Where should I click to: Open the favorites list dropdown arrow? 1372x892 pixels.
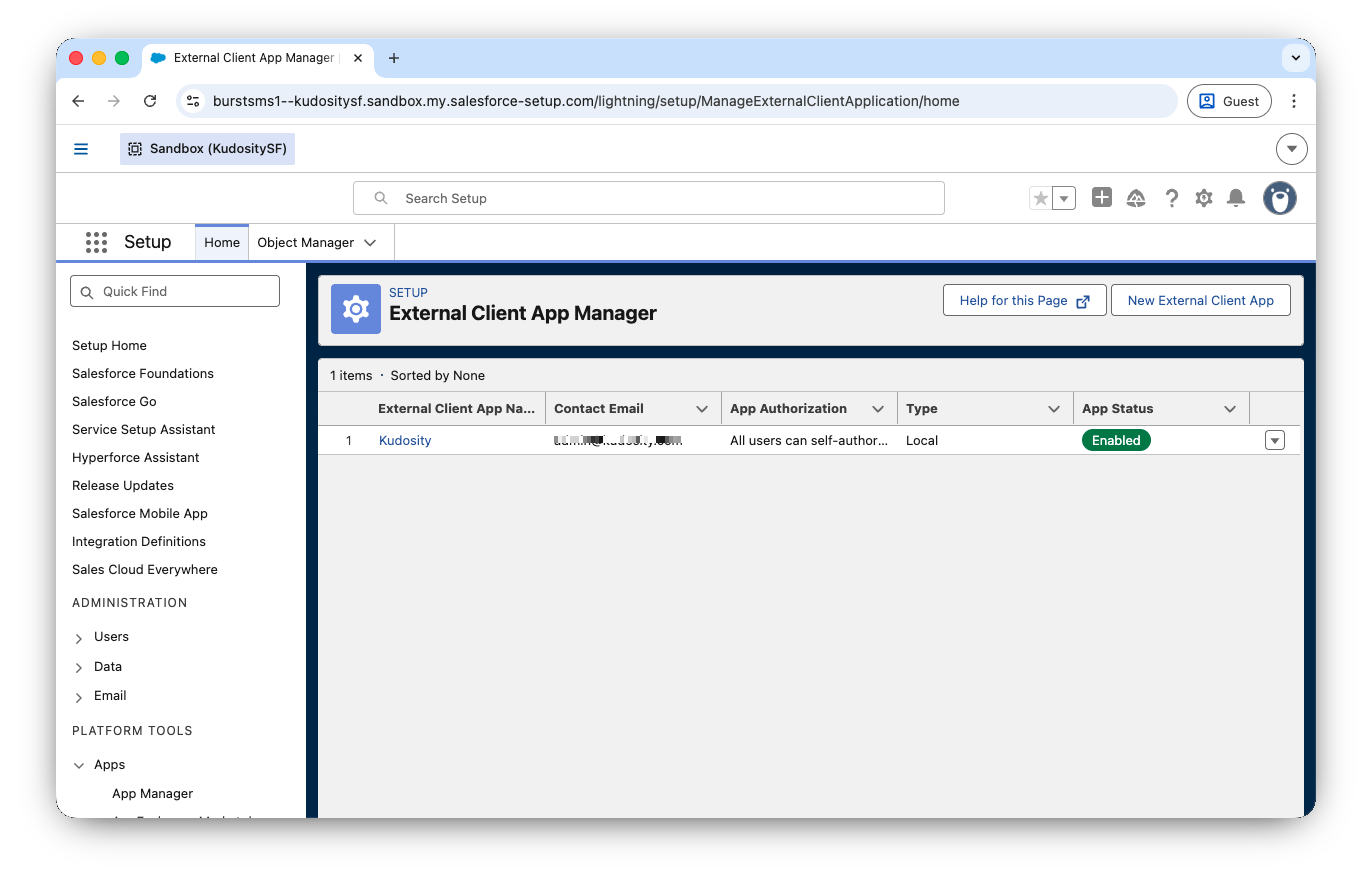pos(1064,198)
